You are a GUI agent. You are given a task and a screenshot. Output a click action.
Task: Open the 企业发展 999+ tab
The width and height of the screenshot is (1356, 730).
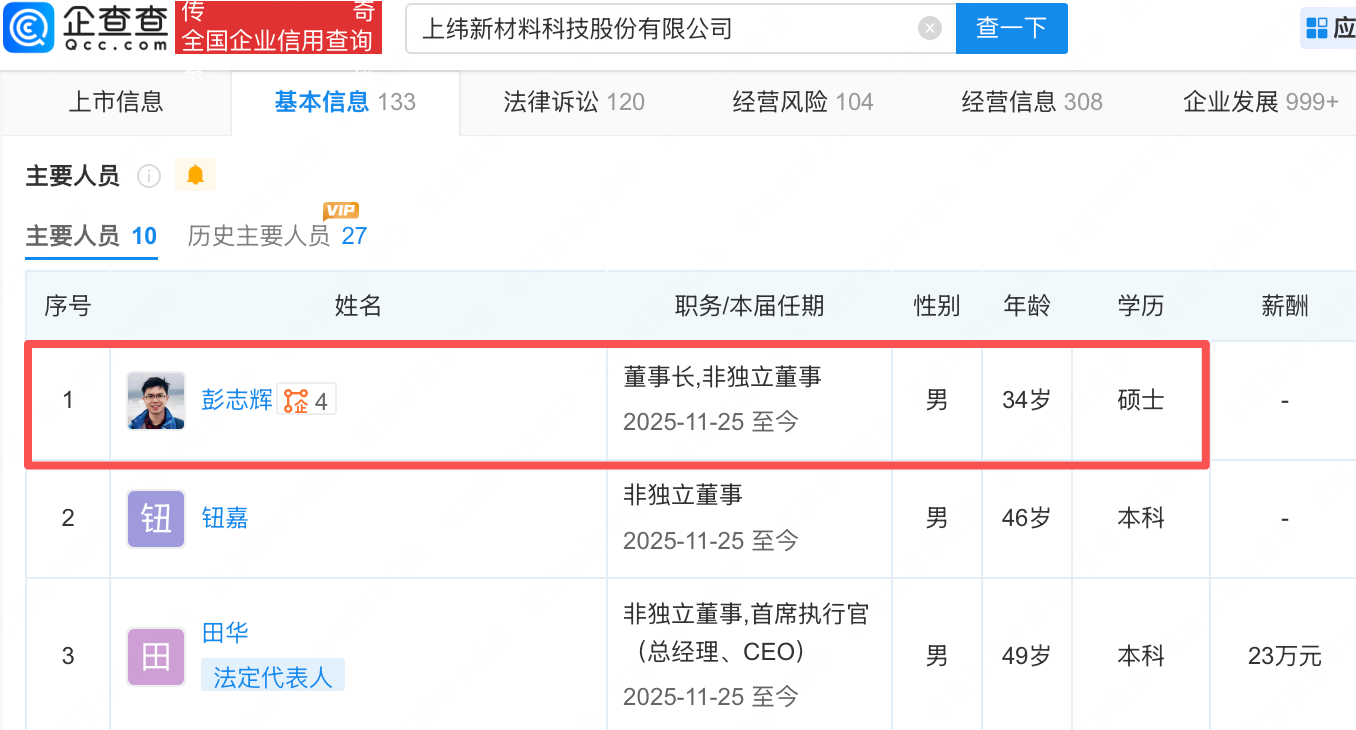point(1261,102)
